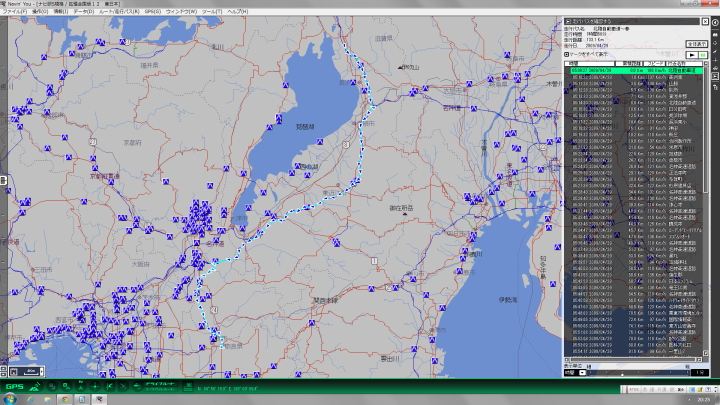
Task: Sort by the speed column header
Action: [654, 63]
